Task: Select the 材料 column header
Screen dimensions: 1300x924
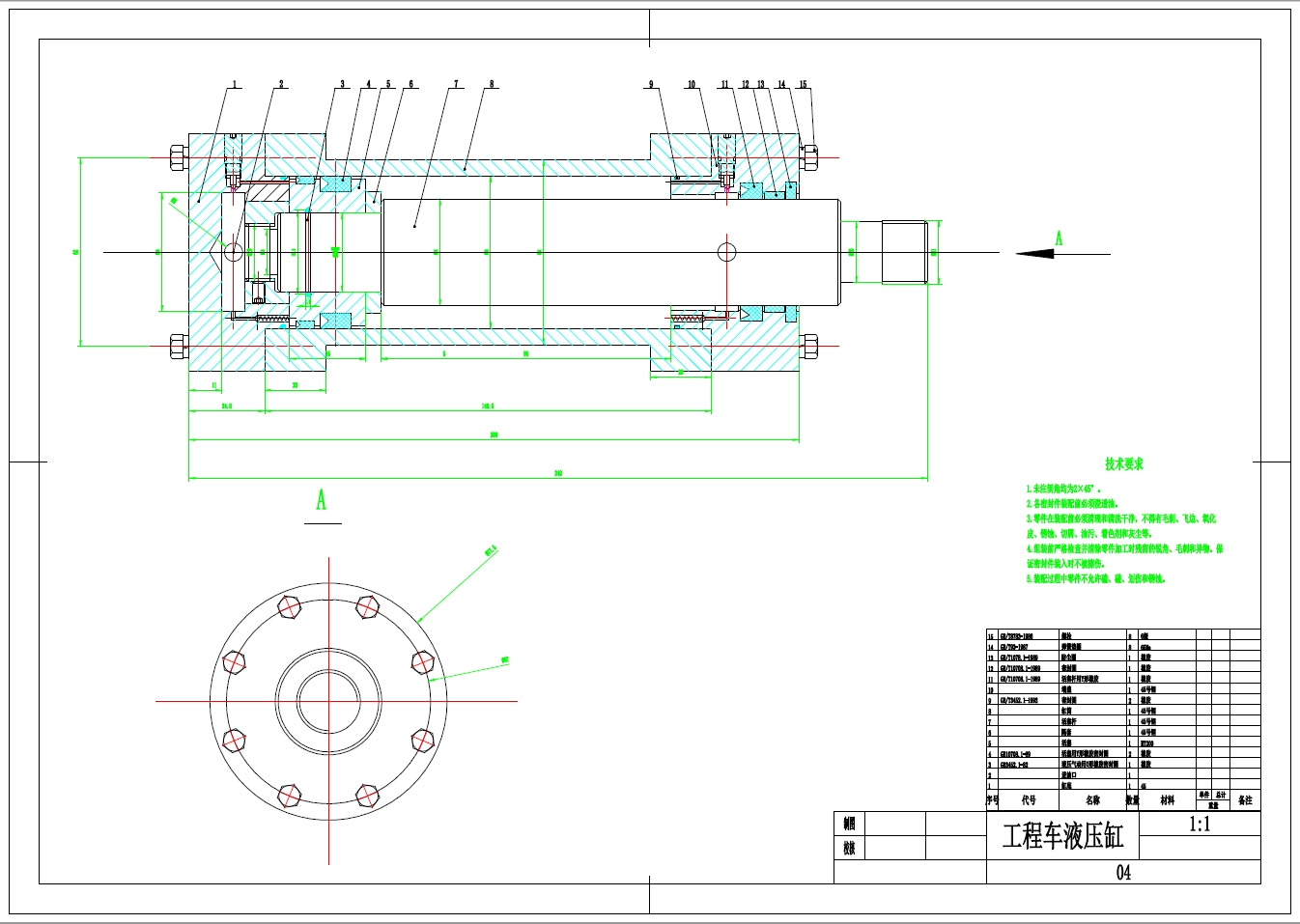Action: (x=1168, y=800)
